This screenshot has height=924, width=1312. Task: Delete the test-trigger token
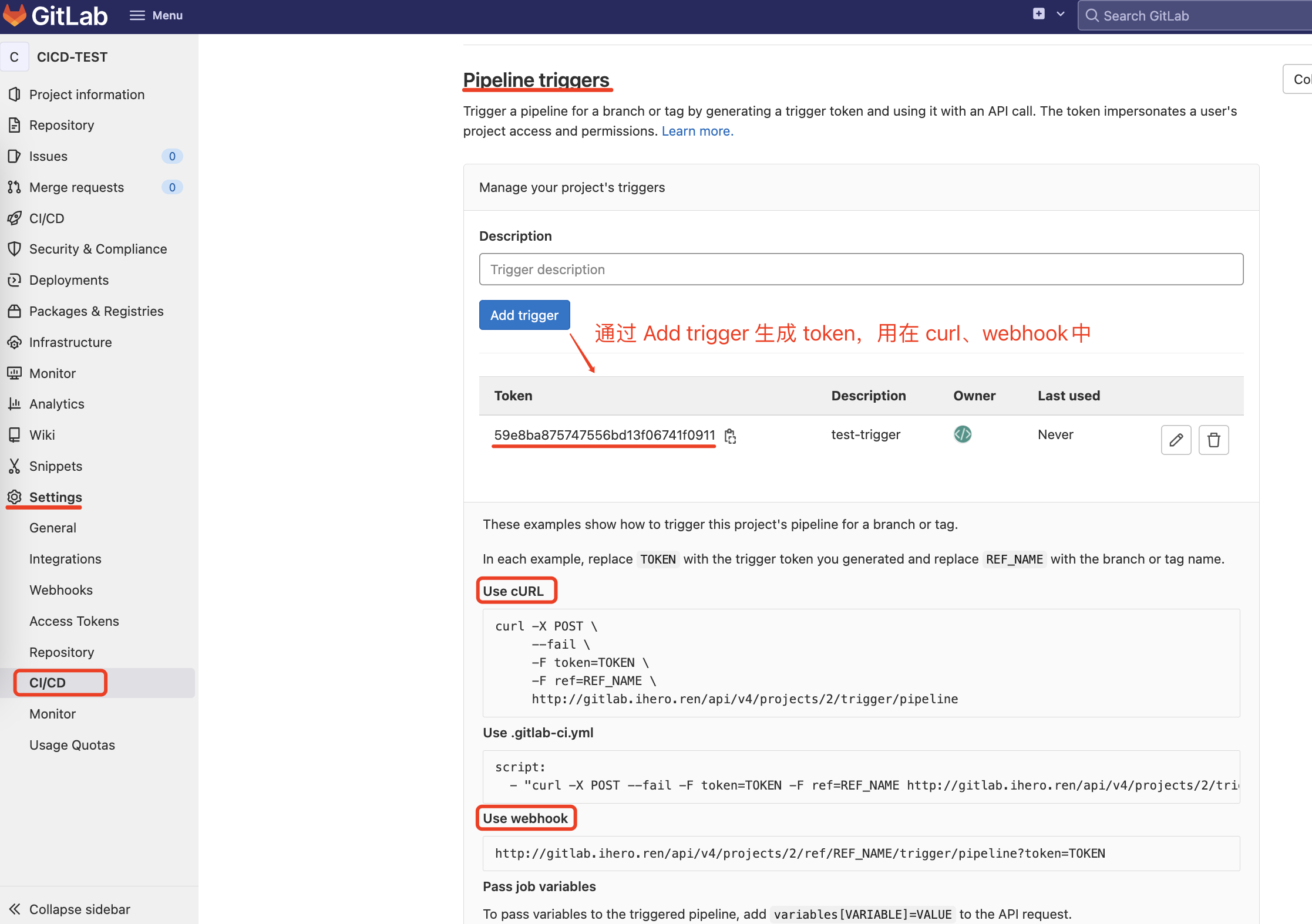1213,440
